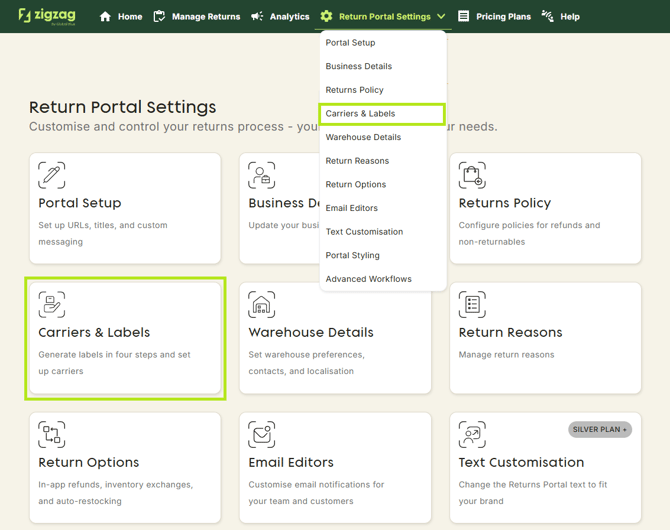Click the Silver Plan + badge

tap(600, 430)
